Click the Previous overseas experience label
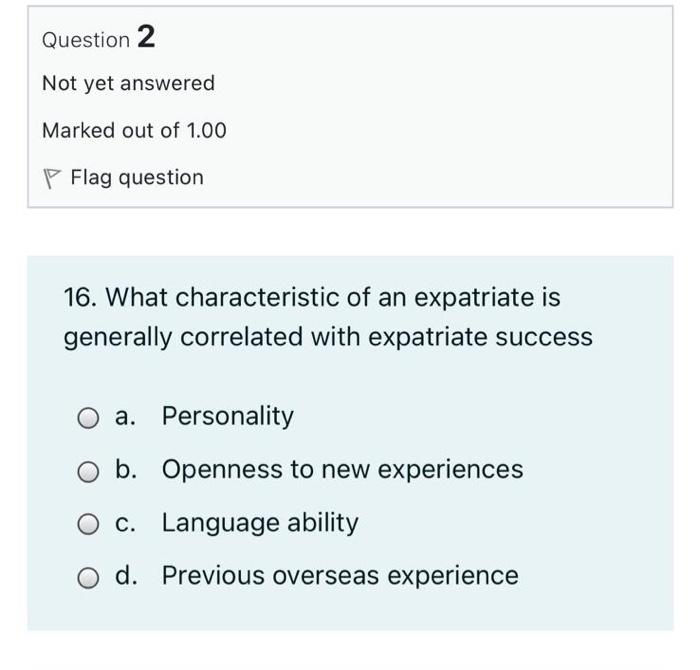Screen dimensions: 700x670 click(x=340, y=576)
